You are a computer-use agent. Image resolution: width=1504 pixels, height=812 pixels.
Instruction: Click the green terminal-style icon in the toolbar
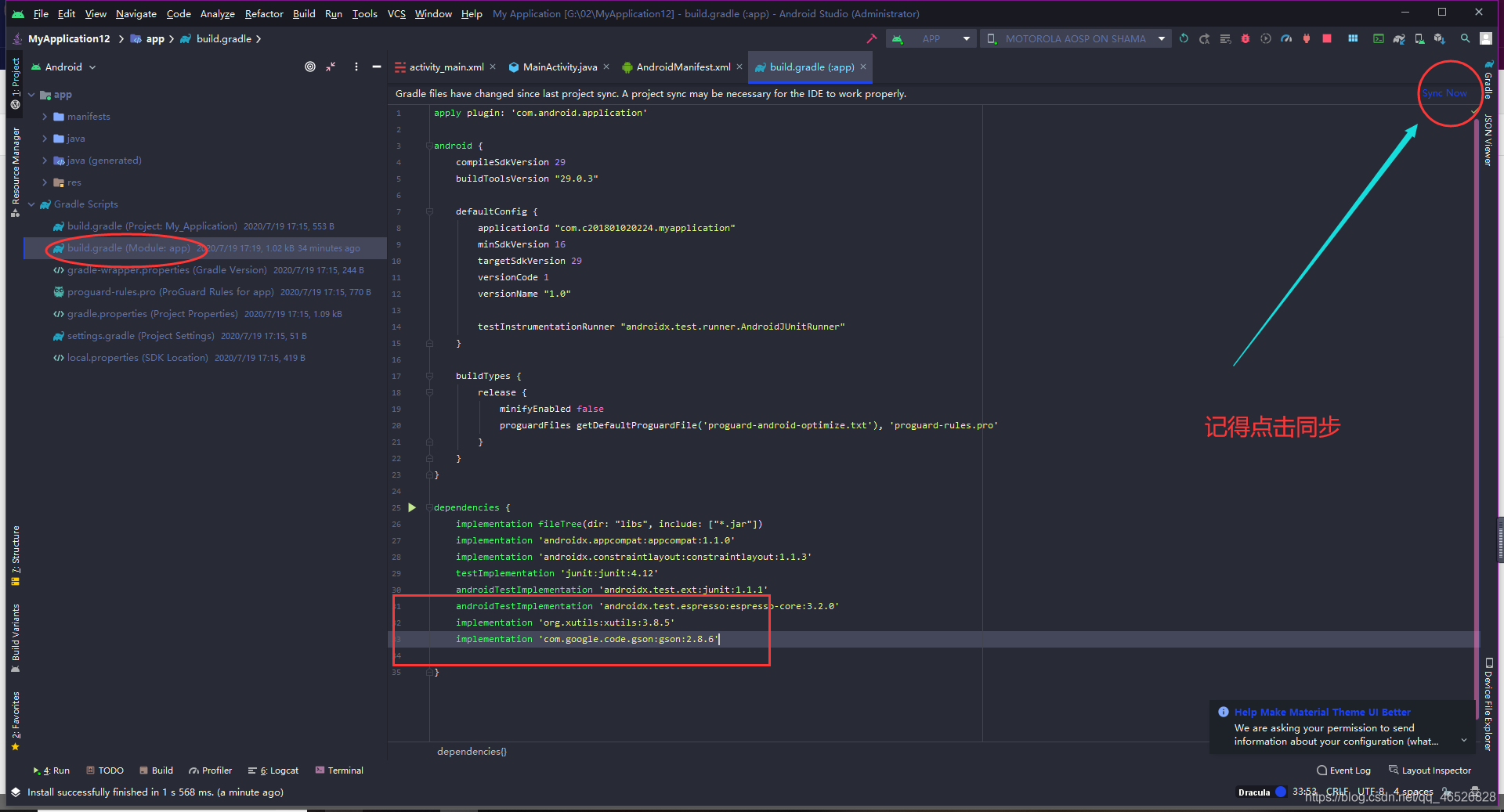point(1379,38)
